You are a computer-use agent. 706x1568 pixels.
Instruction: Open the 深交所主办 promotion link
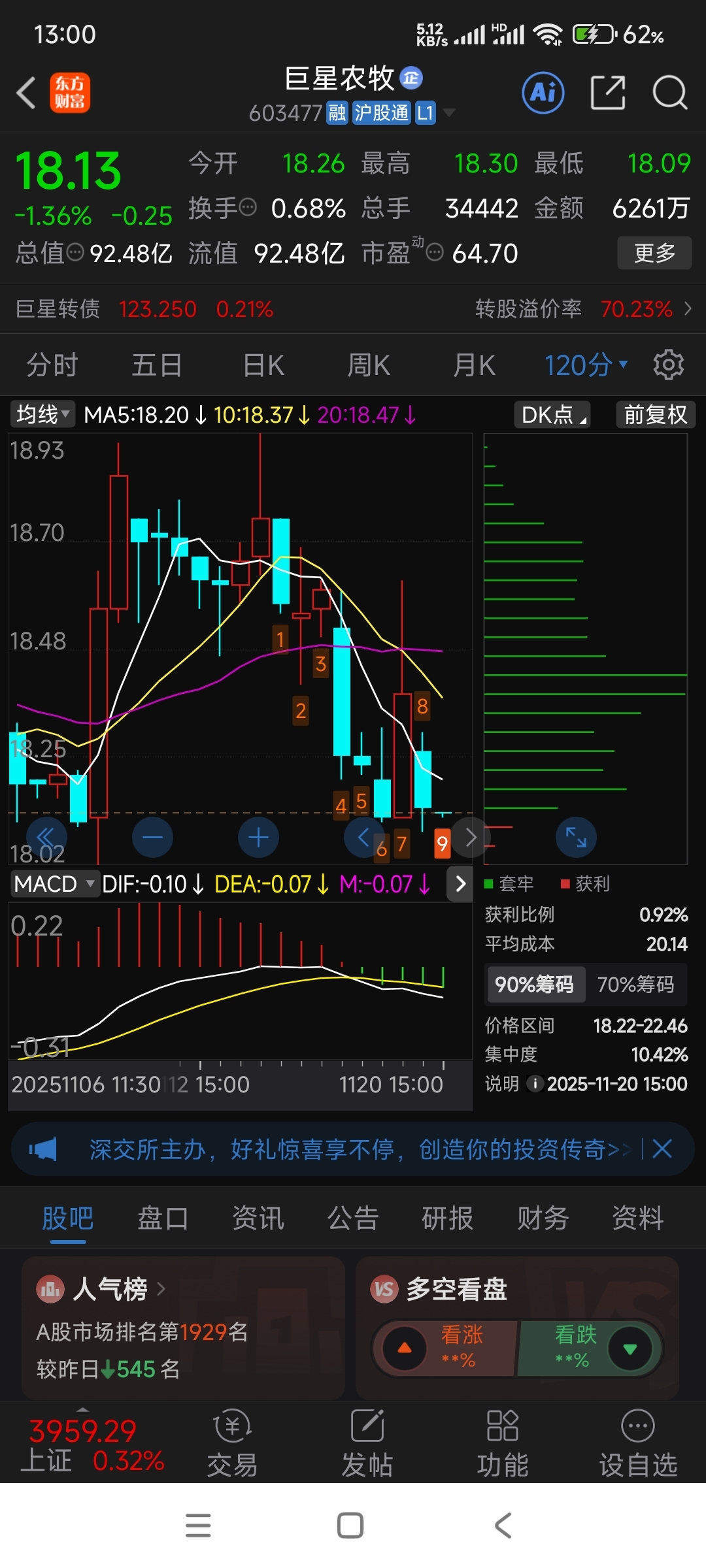(x=361, y=1149)
